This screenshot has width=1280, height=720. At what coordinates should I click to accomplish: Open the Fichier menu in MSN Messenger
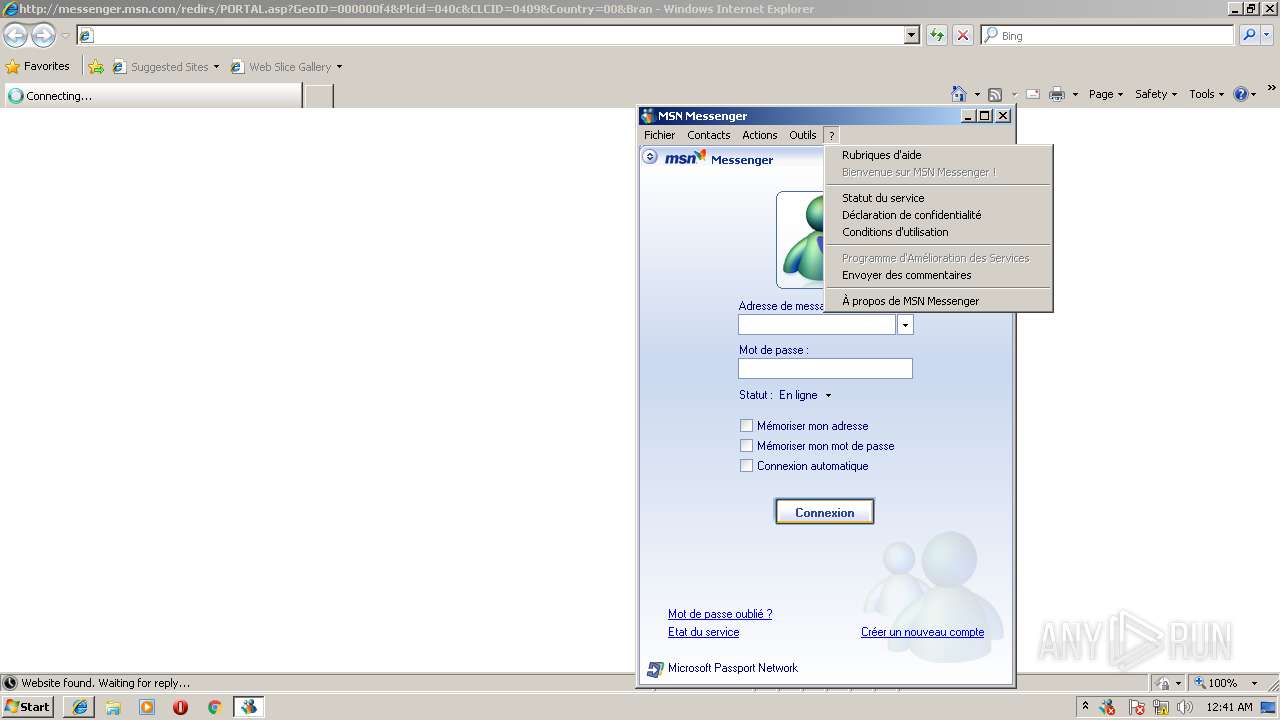click(x=659, y=135)
